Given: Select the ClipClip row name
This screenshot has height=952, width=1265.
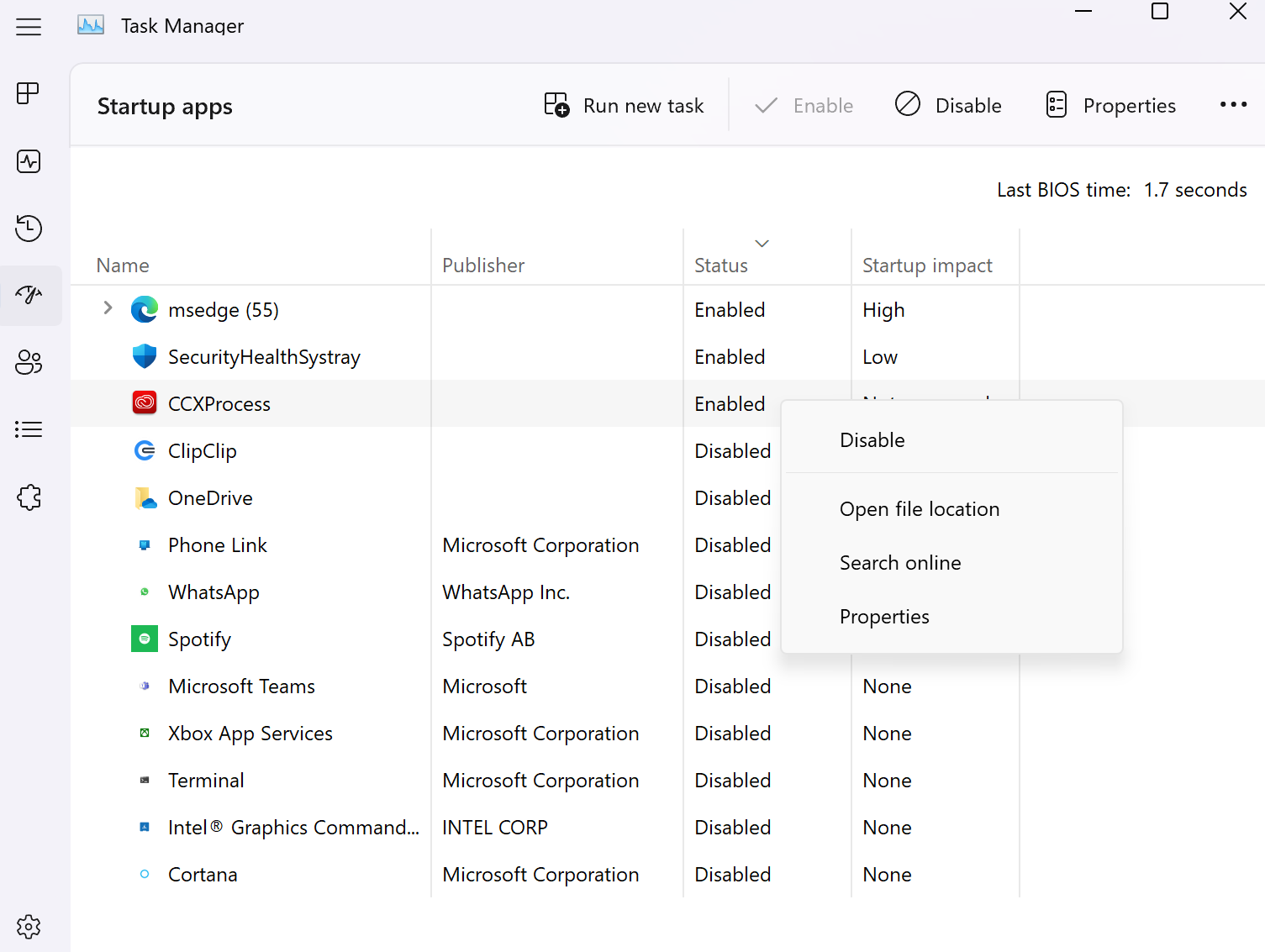Looking at the screenshot, I should tap(203, 451).
